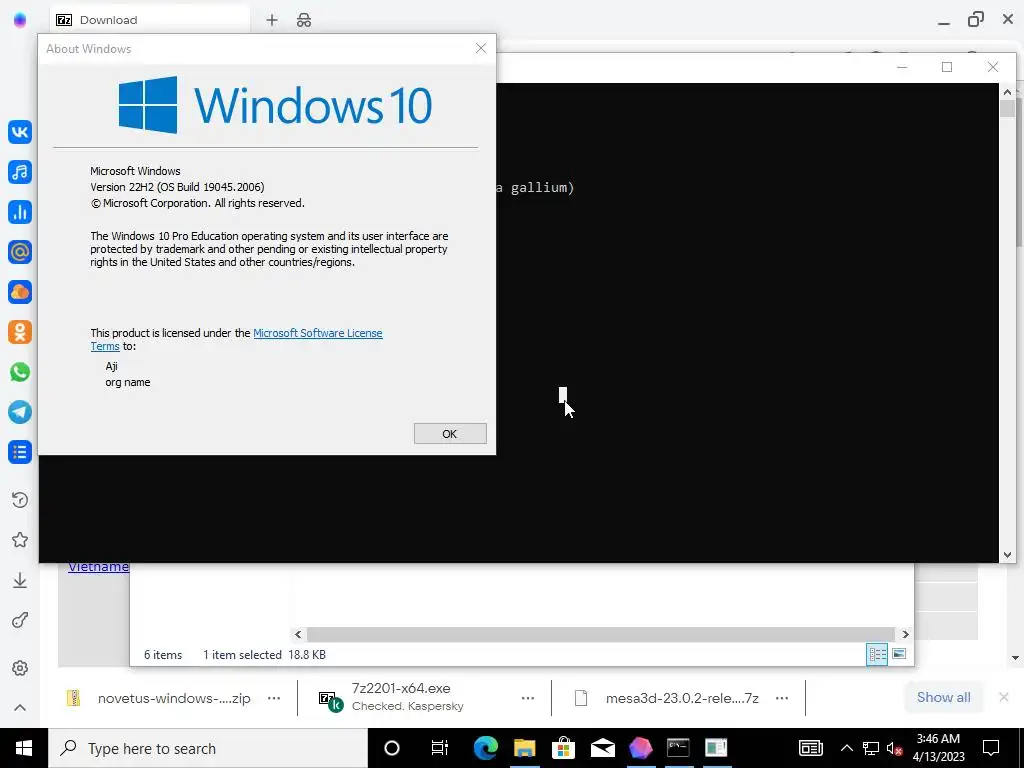Open the VK shortcut in browser sidebar
Viewport: 1024px width, 768px height.
(20, 132)
